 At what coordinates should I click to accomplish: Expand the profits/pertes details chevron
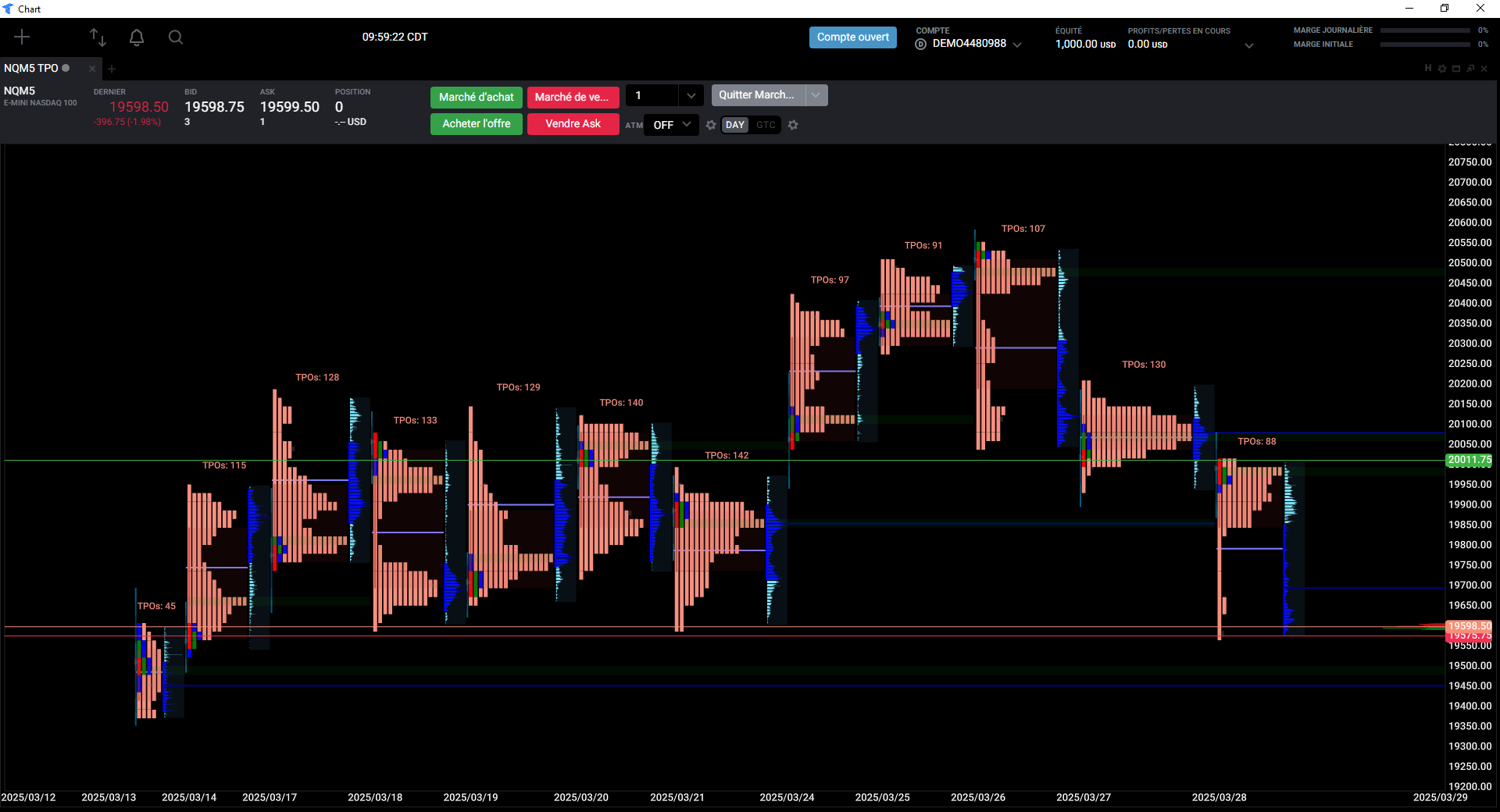point(1249,45)
